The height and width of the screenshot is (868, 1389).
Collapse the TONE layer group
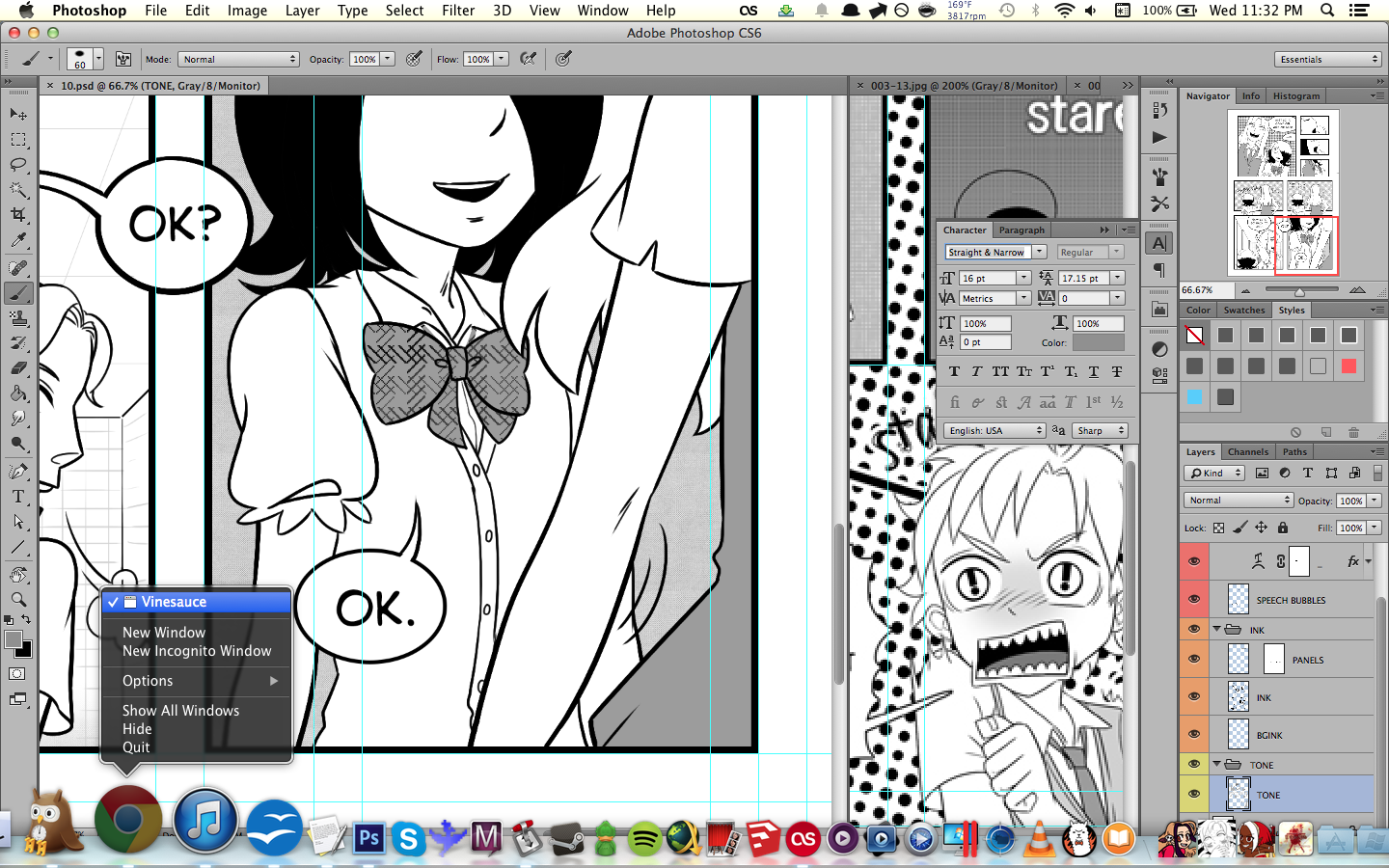(x=1217, y=764)
